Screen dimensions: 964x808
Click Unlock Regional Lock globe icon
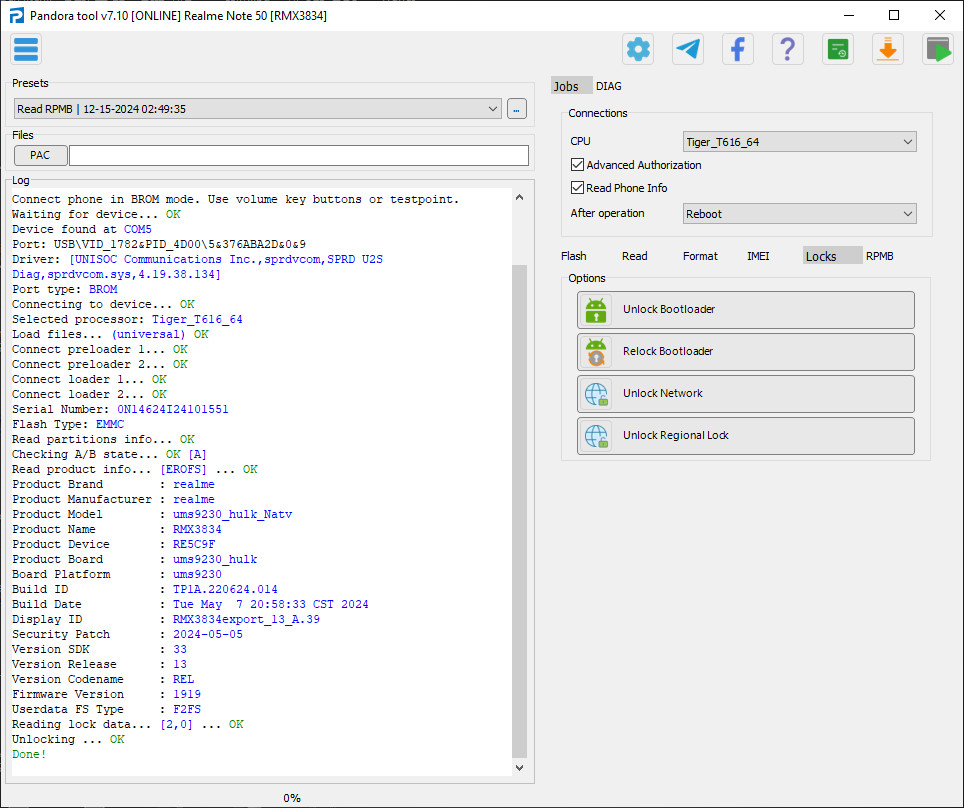tap(596, 436)
